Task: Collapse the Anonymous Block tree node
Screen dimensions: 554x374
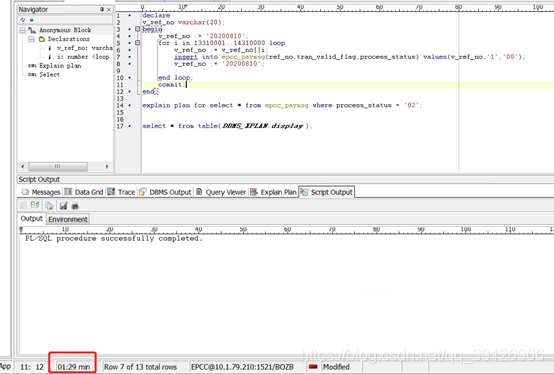Action: [23, 30]
